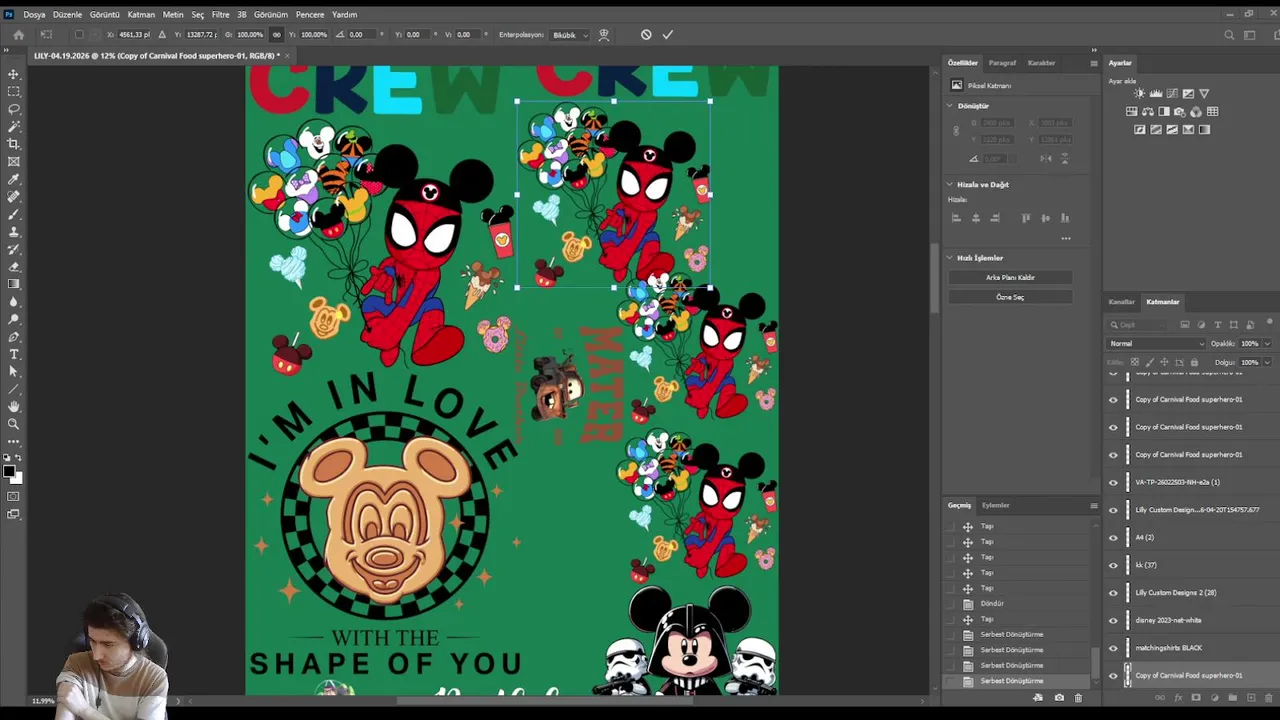Screen dimensions: 1280x720
Task: Switch to the Karakter tab
Action: coord(1041,63)
